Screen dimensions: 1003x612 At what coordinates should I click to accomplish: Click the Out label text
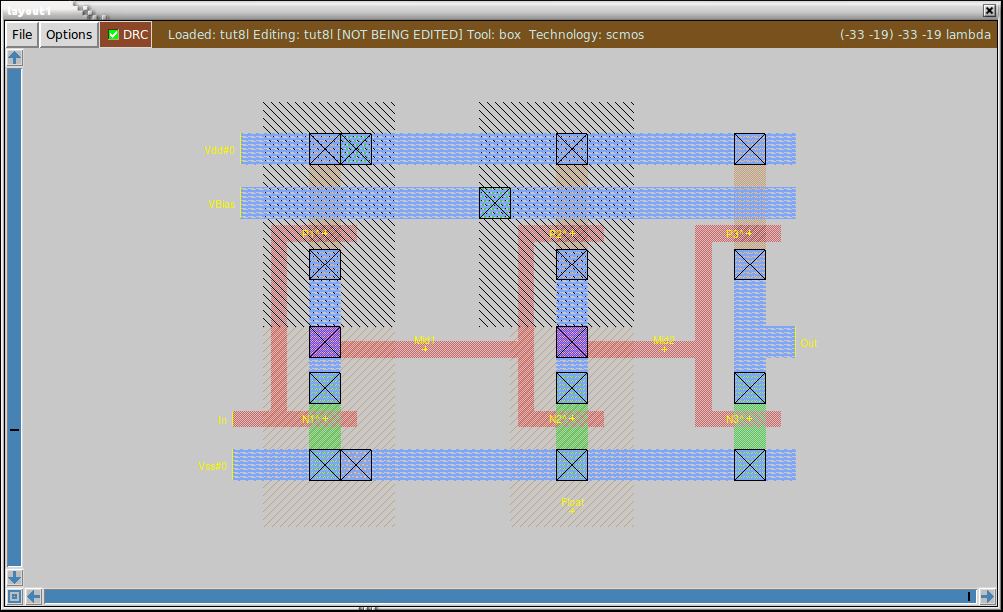pos(807,343)
